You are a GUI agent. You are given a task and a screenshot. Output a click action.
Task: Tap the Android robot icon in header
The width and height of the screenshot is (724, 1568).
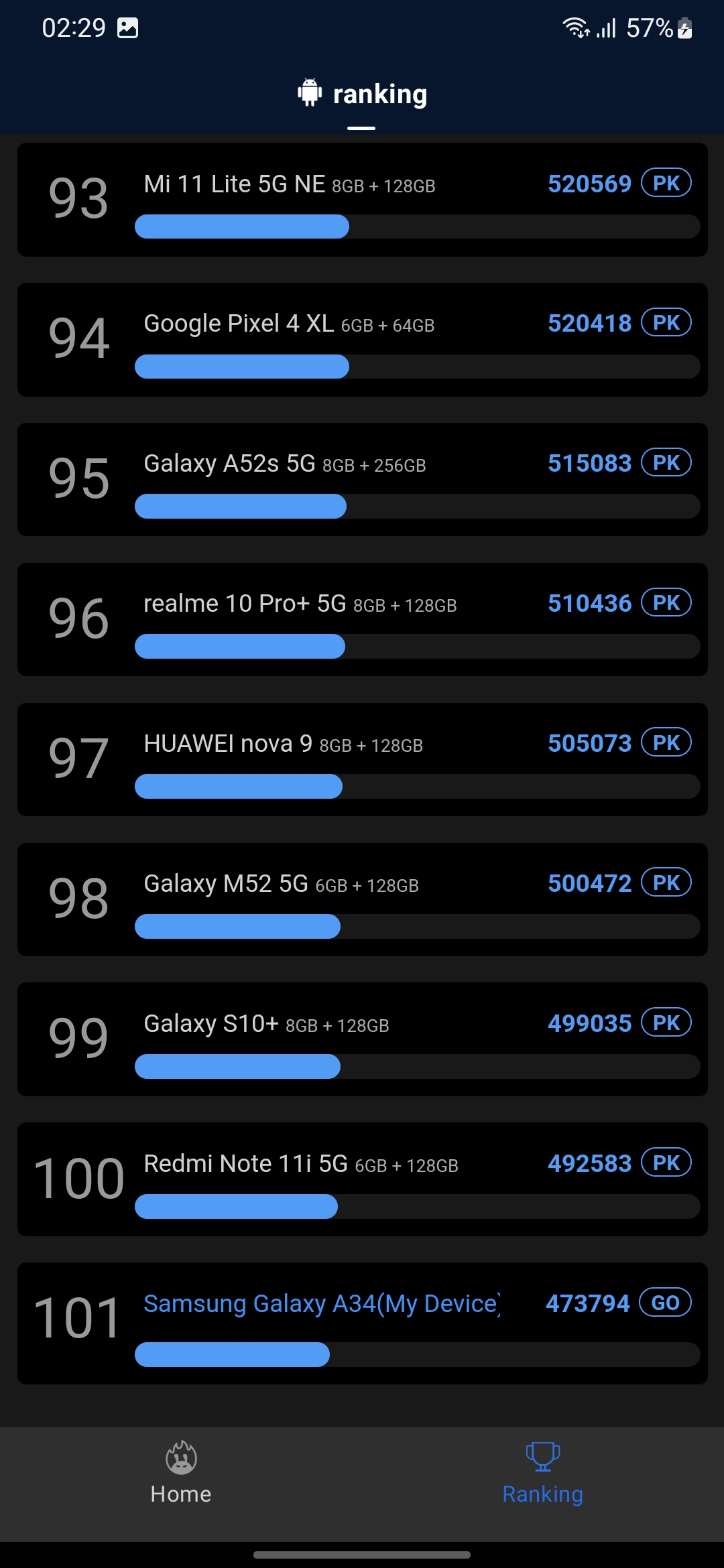pyautogui.click(x=309, y=92)
